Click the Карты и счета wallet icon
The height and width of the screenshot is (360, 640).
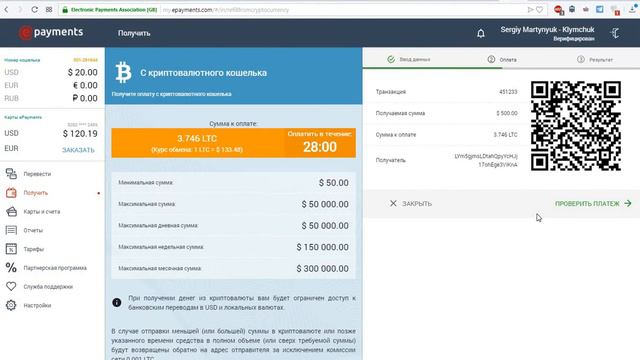click(x=11, y=211)
